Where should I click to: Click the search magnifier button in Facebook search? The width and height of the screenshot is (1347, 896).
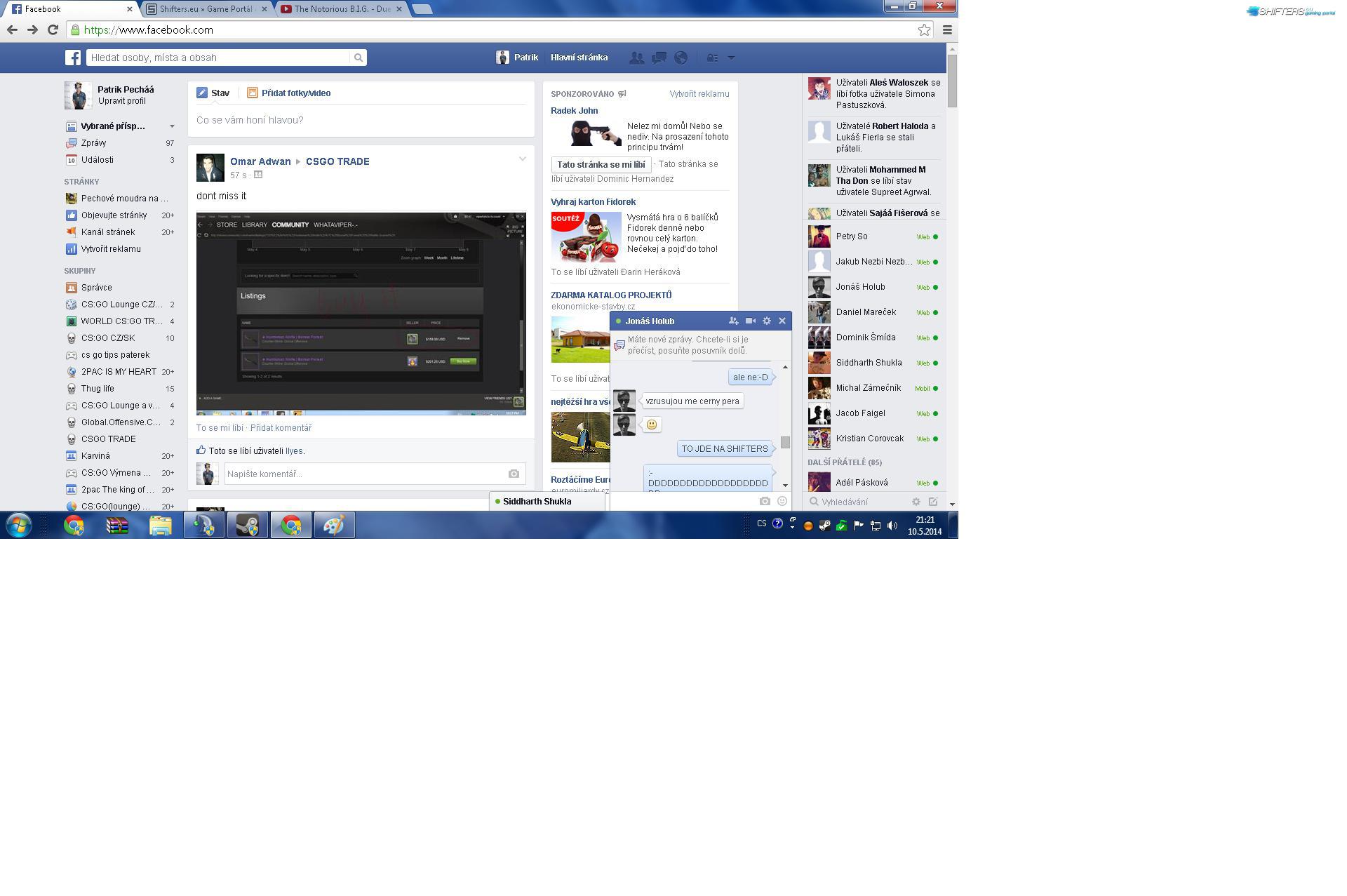(358, 58)
